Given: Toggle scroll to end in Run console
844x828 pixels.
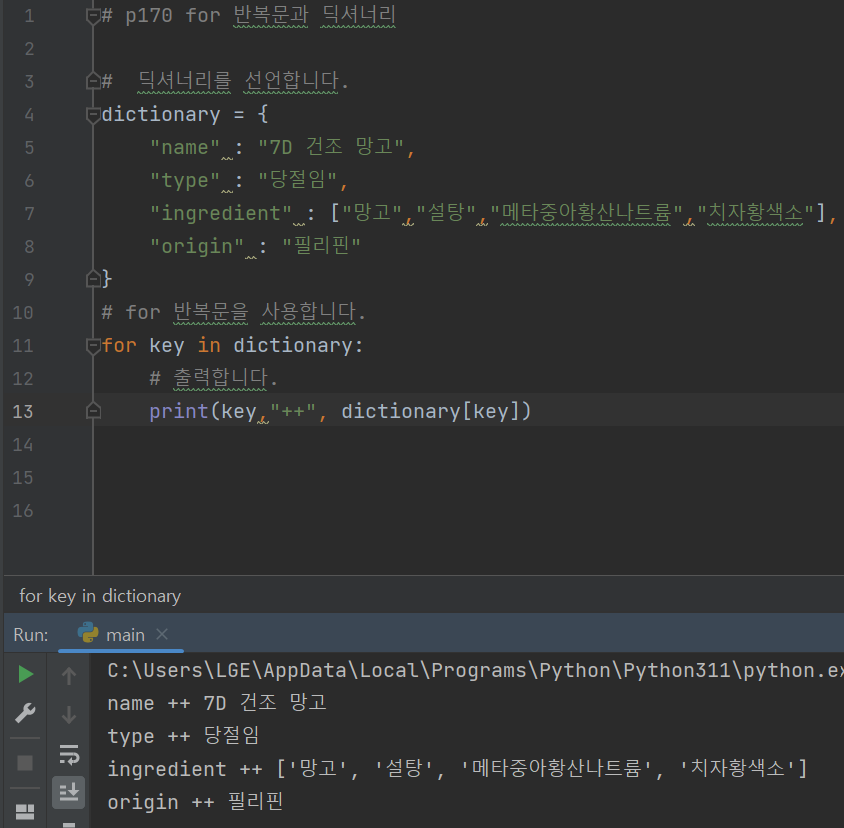Looking at the screenshot, I should click(x=69, y=792).
